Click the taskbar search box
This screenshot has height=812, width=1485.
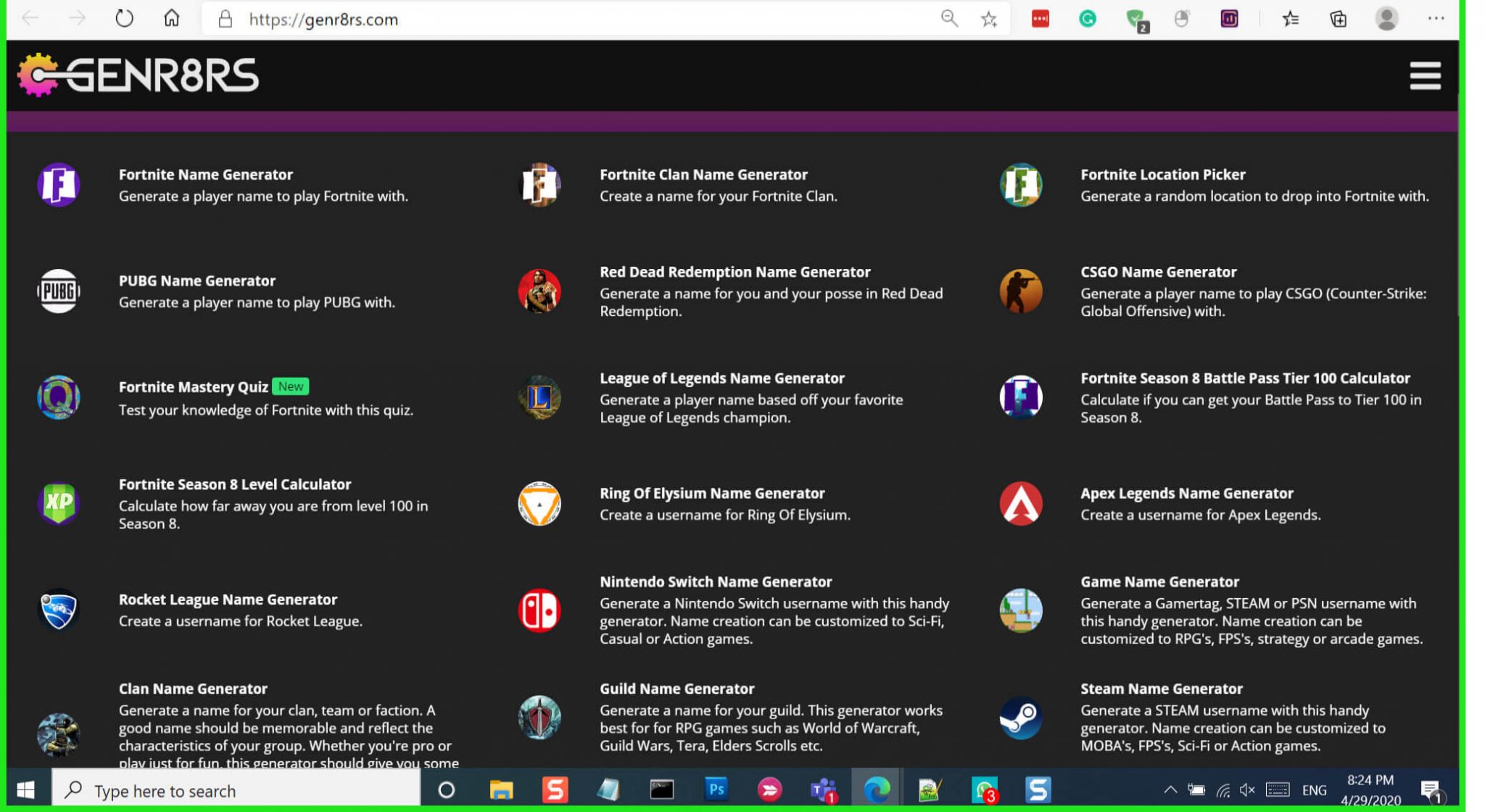pyautogui.click(x=236, y=790)
